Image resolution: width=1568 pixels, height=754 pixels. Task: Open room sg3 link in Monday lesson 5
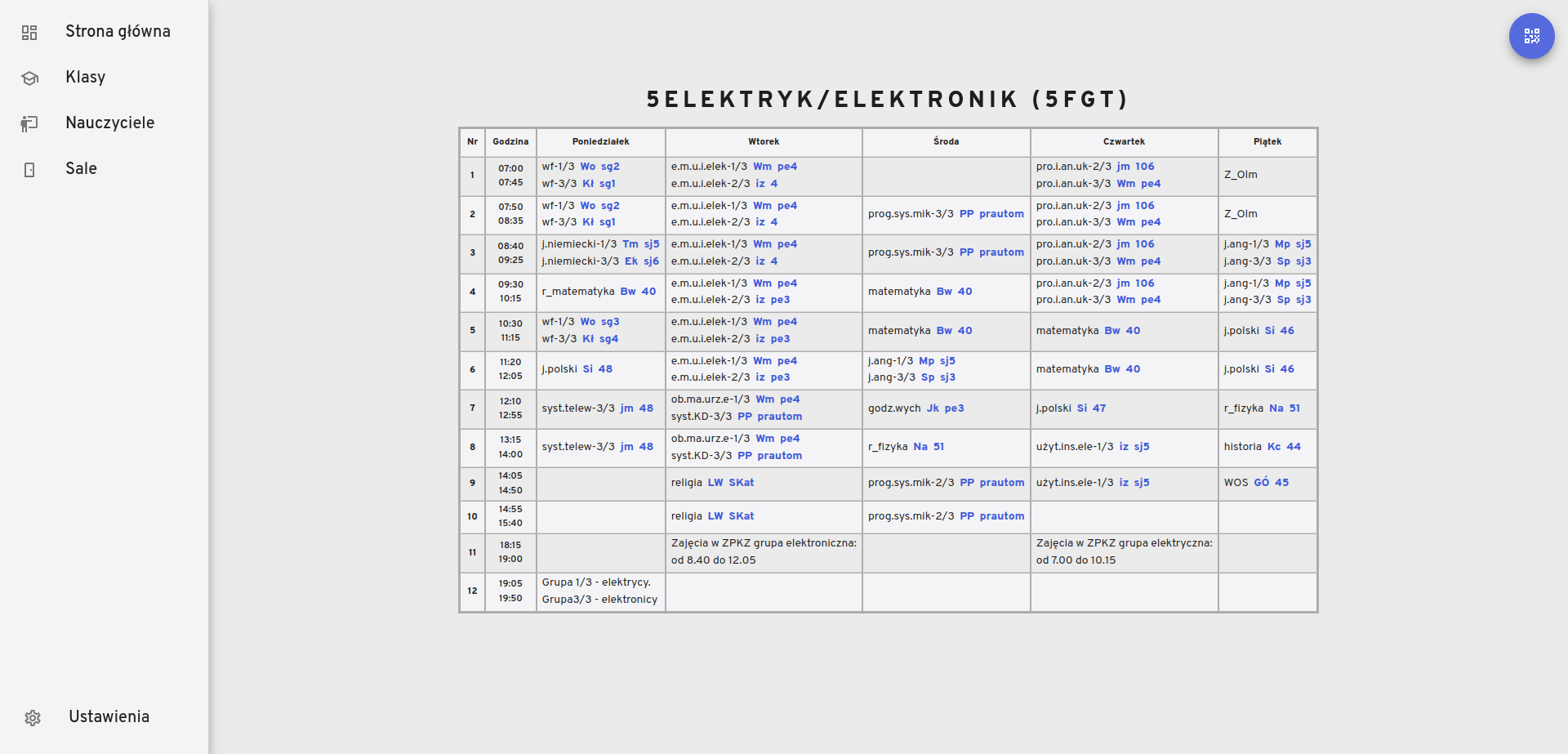610,322
